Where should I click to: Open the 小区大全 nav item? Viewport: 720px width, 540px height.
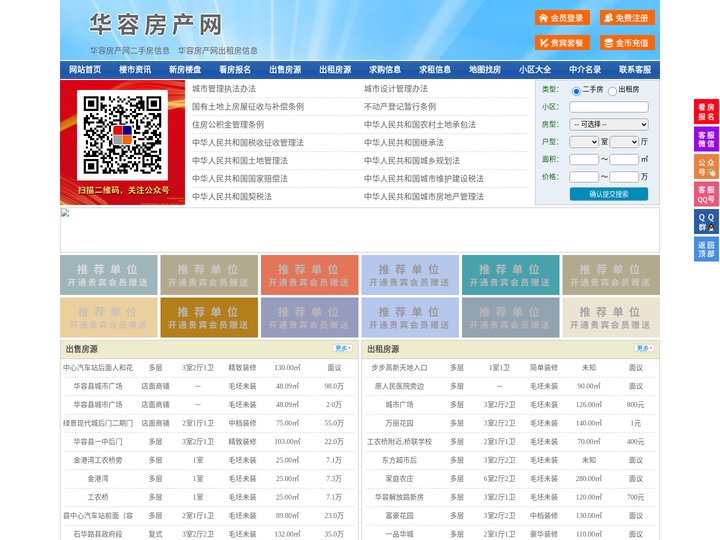(535, 70)
